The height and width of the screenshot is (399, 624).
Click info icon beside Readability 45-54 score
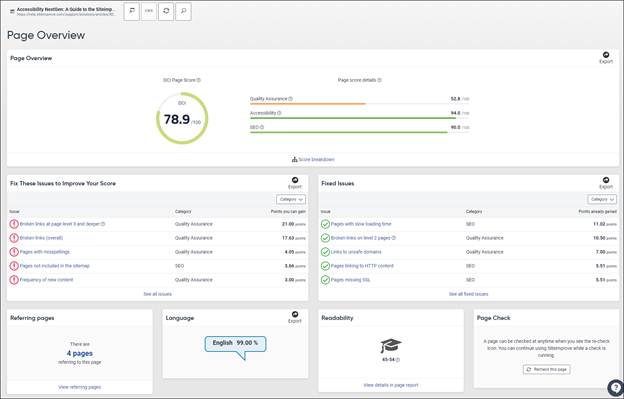click(x=398, y=360)
